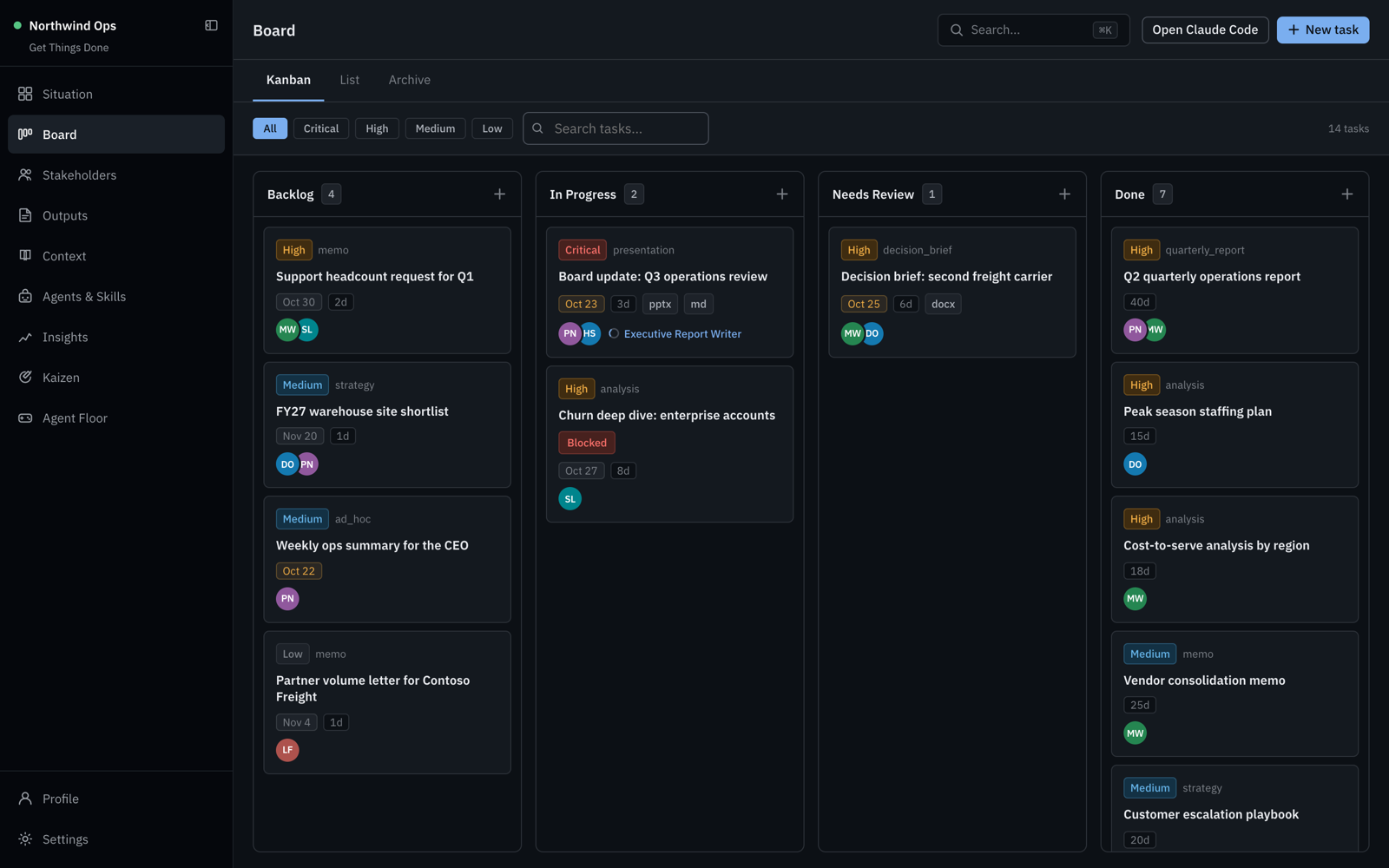Filter tasks by High priority

pos(377,128)
